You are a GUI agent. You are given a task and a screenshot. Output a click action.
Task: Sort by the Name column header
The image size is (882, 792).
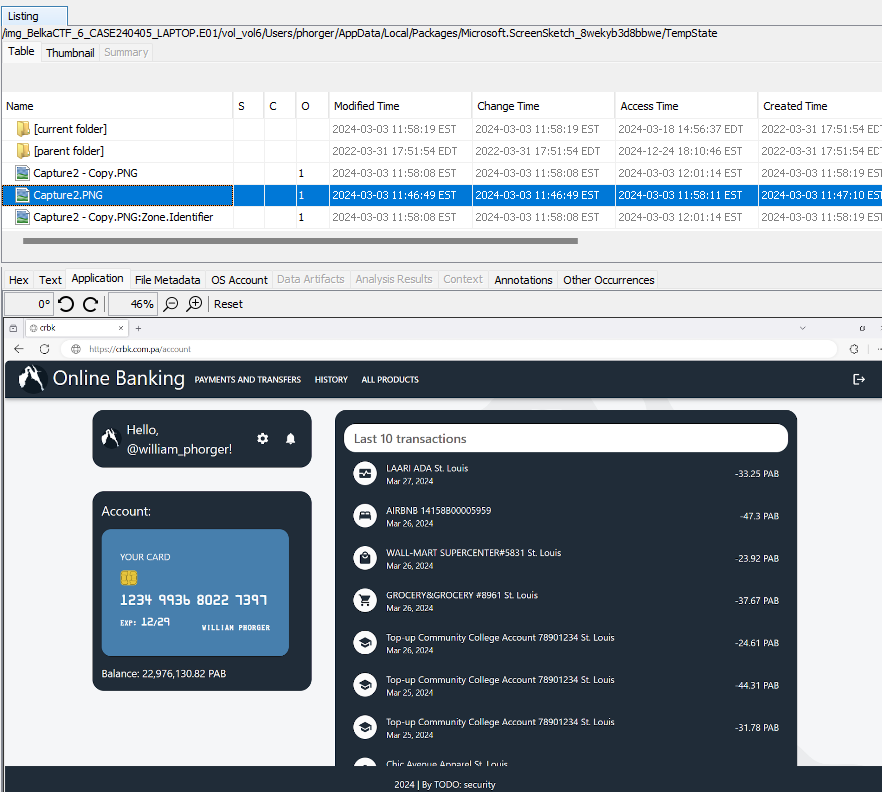click(x=117, y=106)
